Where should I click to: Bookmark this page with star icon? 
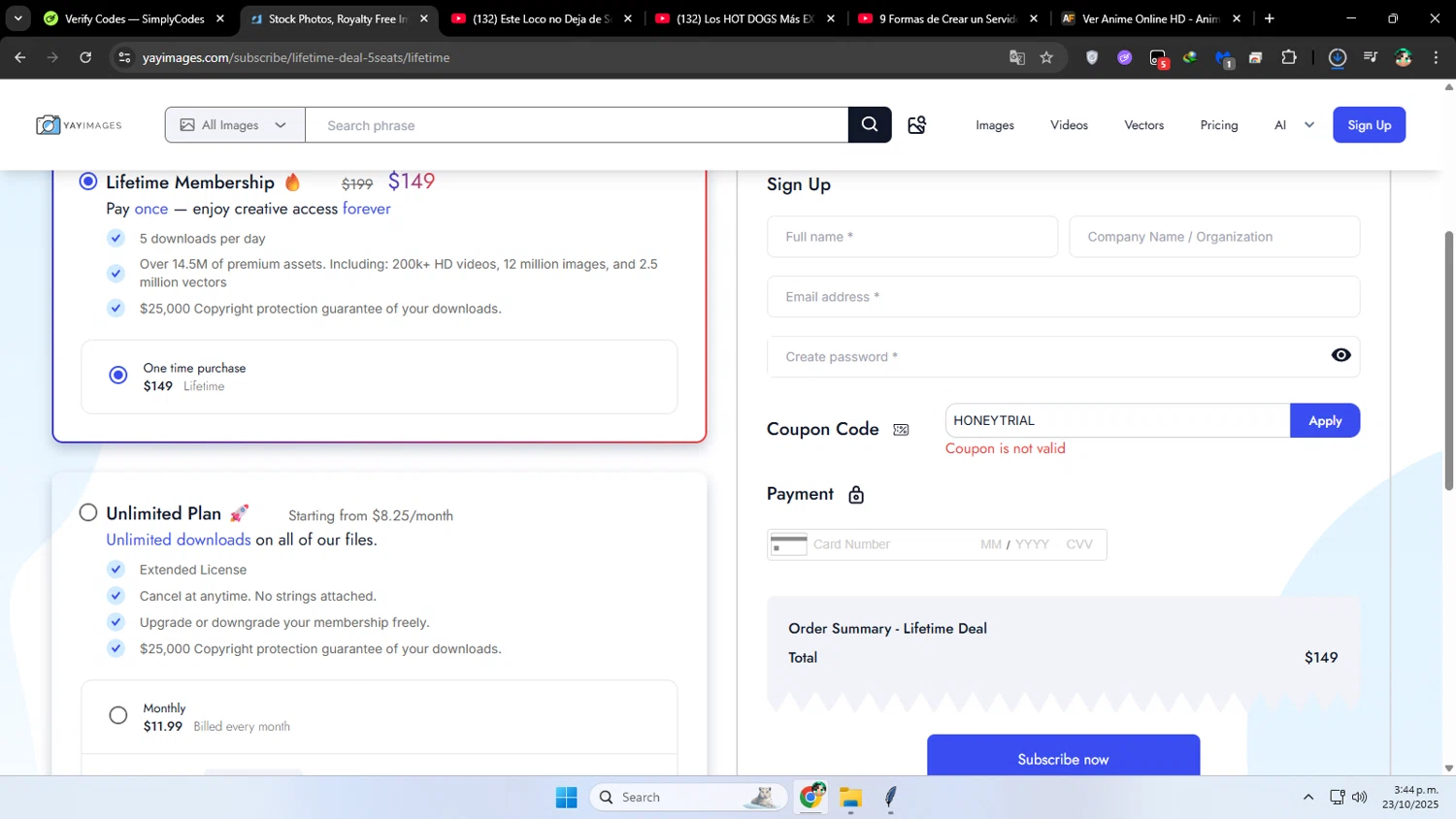[x=1046, y=57]
